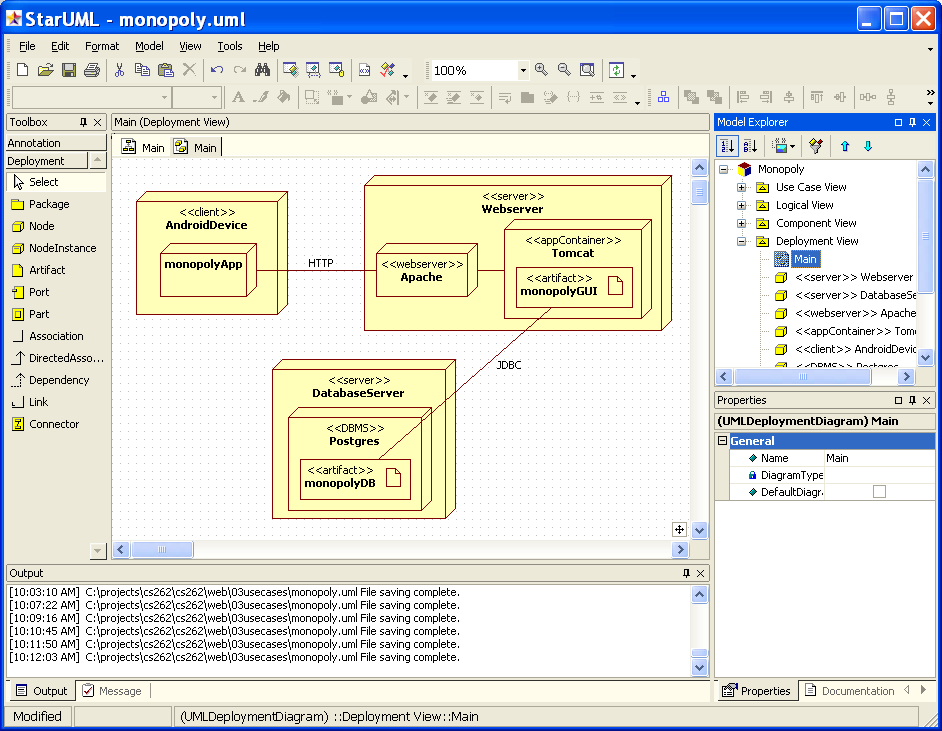
Task: Expand the Logical View node
Action: (741, 205)
